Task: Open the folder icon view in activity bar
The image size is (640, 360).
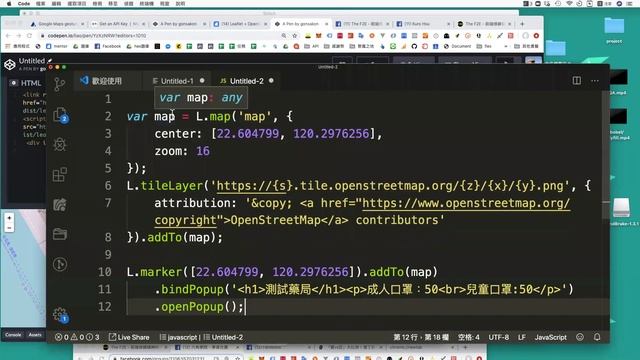Action: (x=60, y=234)
